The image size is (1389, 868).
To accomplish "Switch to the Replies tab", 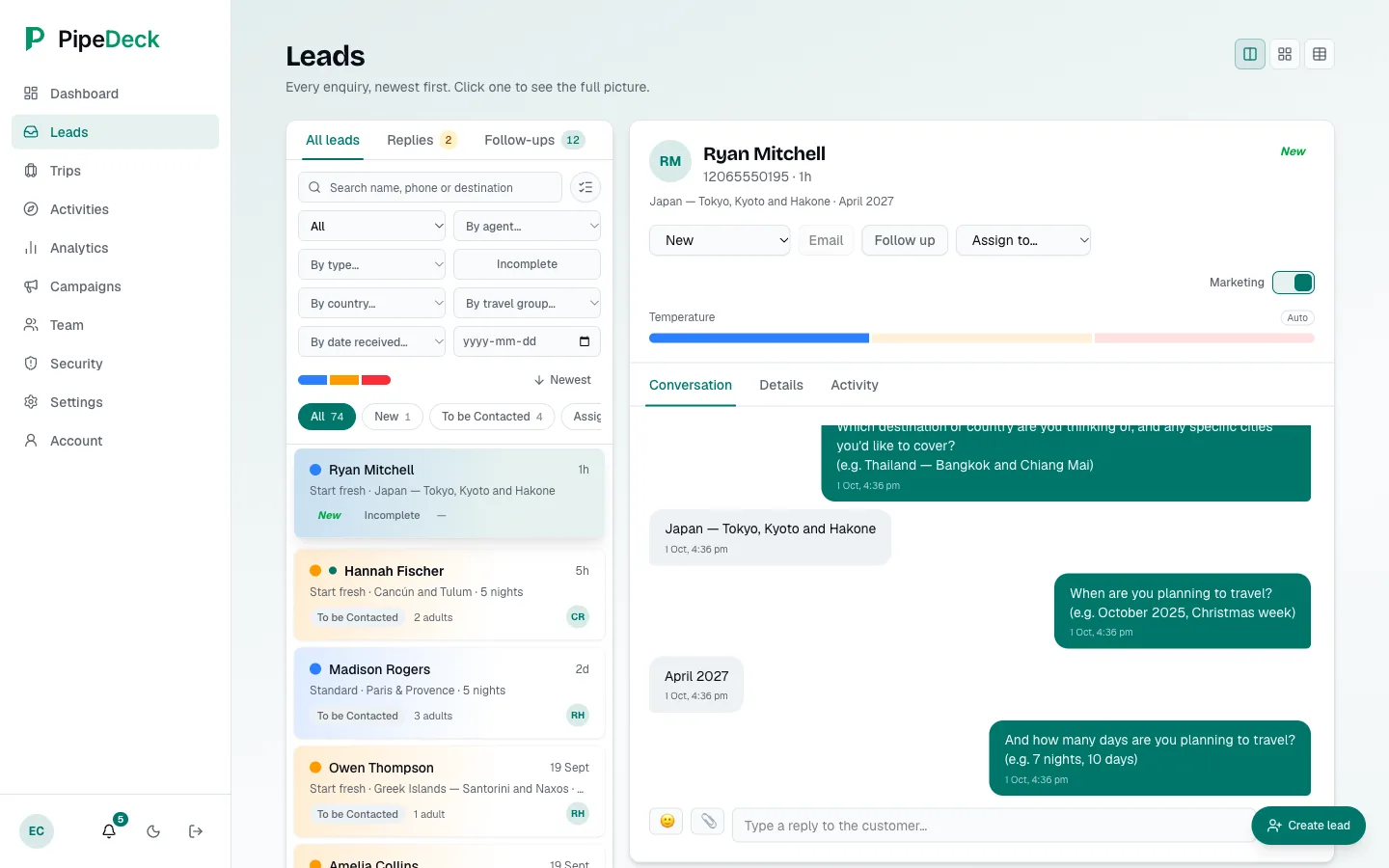I will pyautogui.click(x=422, y=140).
